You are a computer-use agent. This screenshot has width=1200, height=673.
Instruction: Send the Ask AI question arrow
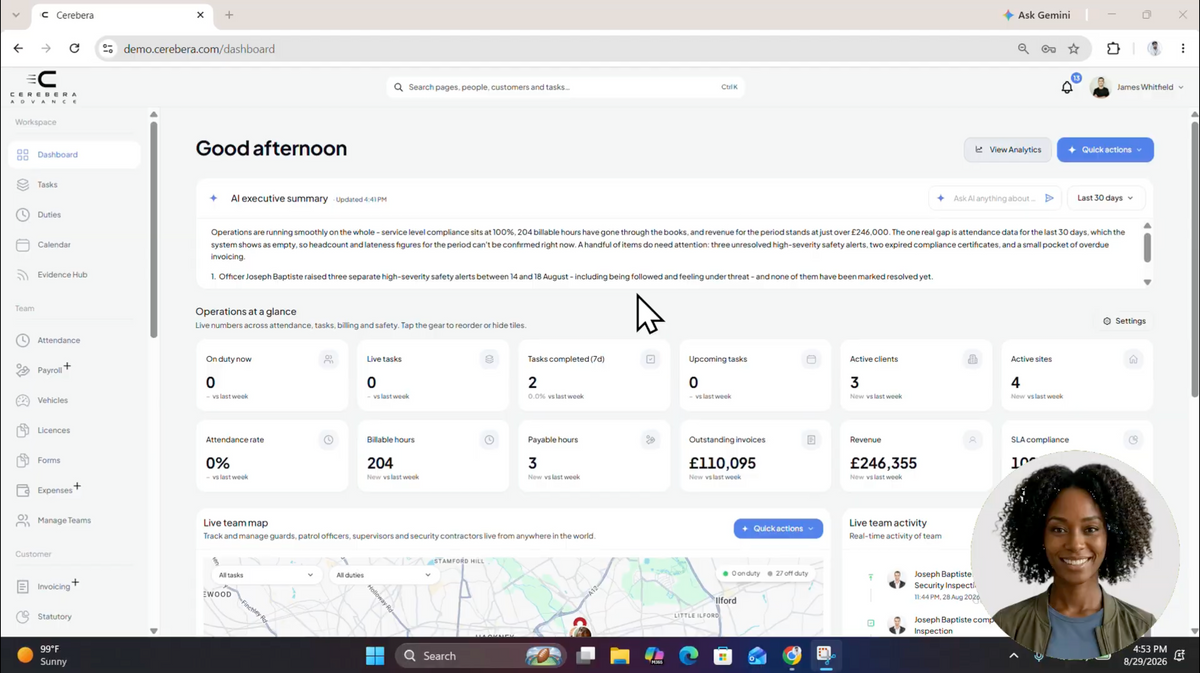[x=1049, y=198]
